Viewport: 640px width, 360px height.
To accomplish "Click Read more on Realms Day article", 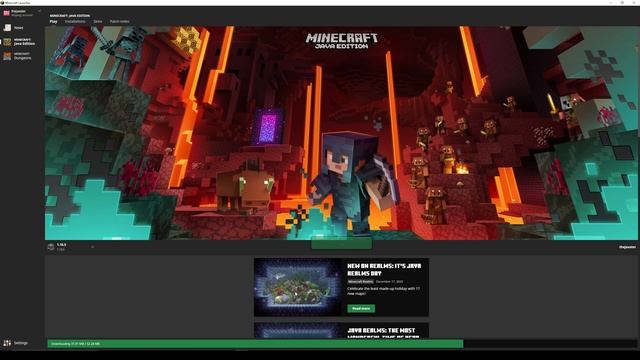I will coord(361,309).
